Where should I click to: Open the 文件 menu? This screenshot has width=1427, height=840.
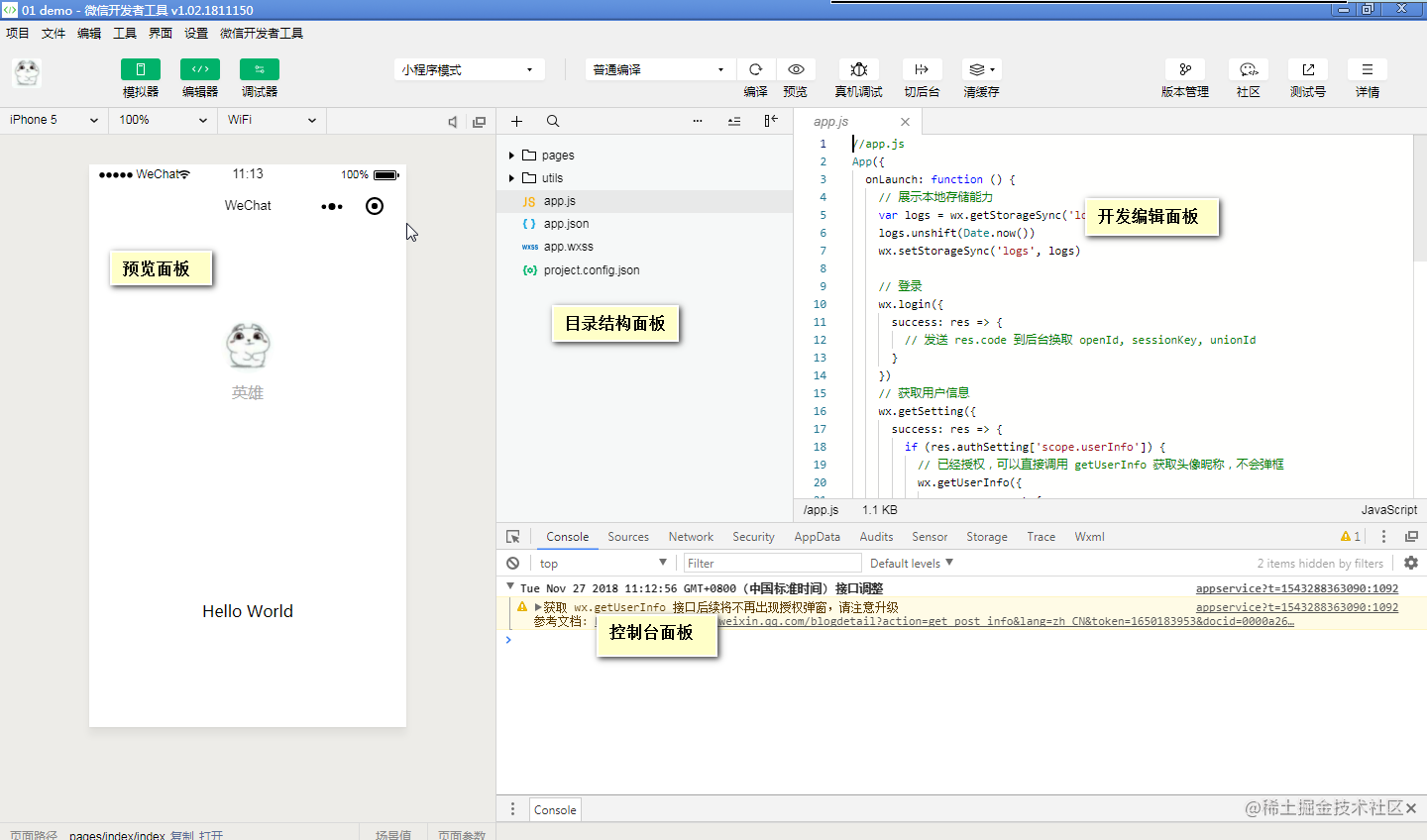tap(54, 33)
